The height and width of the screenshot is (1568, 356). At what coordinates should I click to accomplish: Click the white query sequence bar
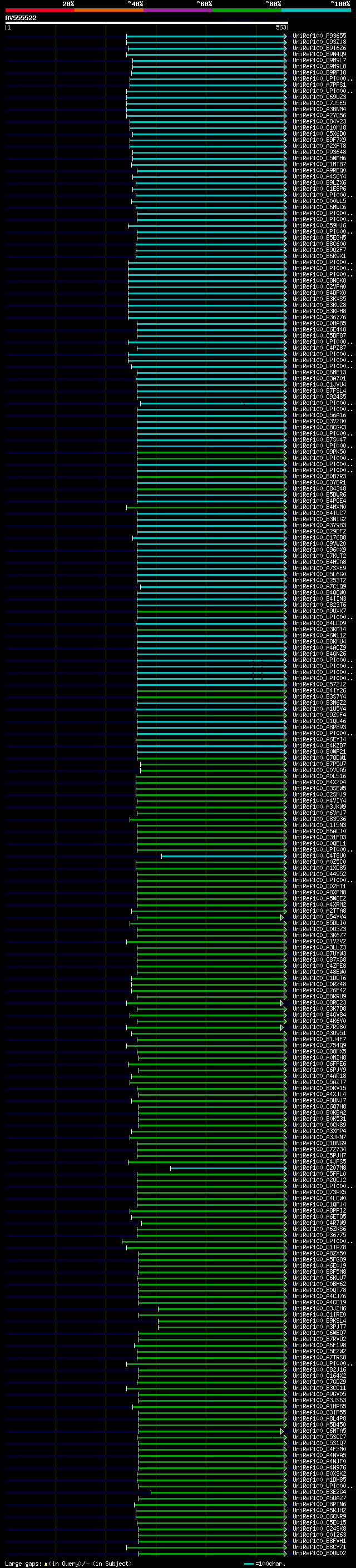point(147,22)
